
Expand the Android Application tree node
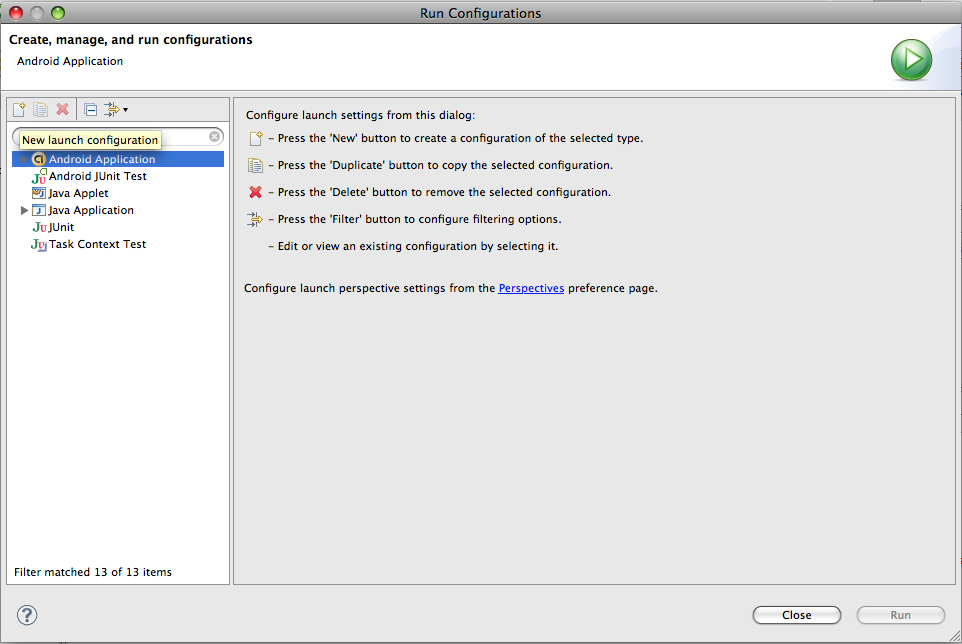pyautogui.click(x=24, y=159)
